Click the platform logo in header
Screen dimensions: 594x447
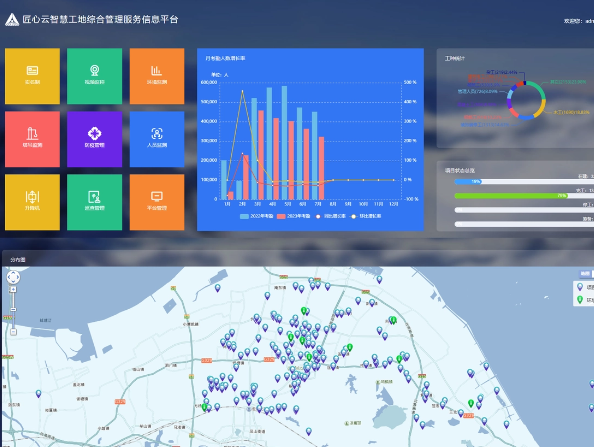pos(12,20)
